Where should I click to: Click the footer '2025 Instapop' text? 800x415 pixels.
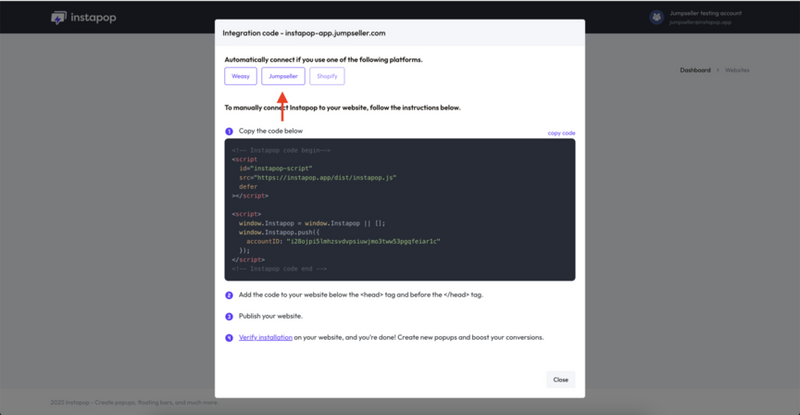tap(134, 402)
